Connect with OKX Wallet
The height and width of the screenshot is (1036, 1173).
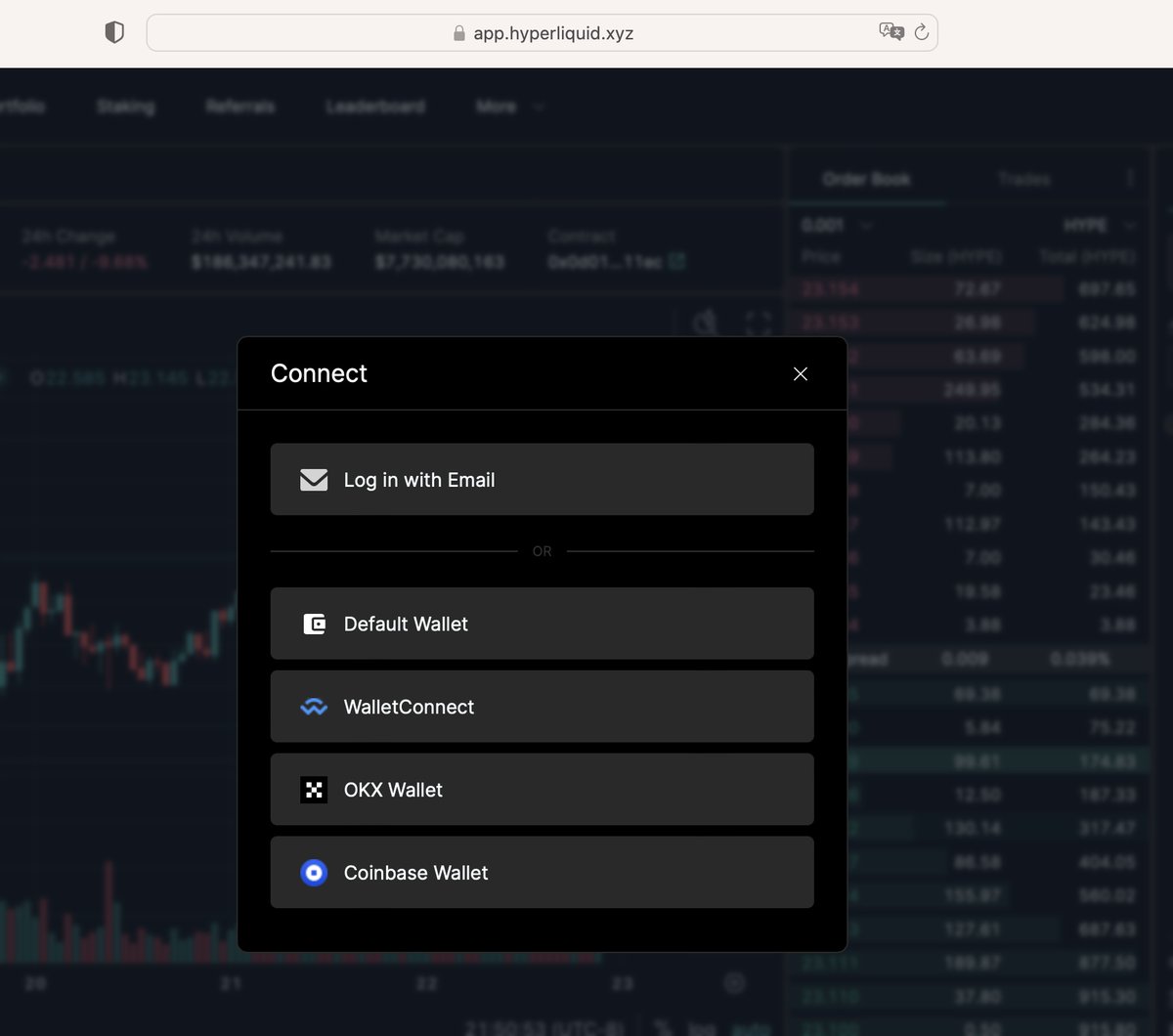point(542,790)
